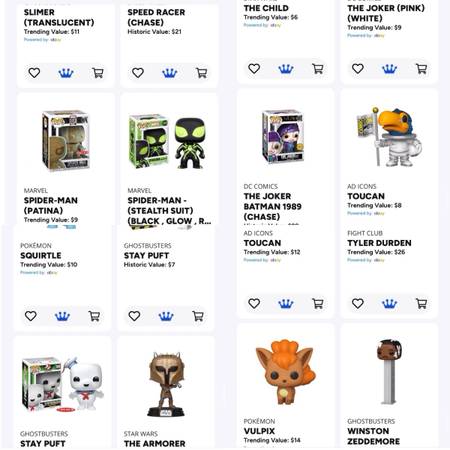This screenshot has height=450, width=450.
Task: Open Spider-Man Stealth Suit title link
Action: [169, 211]
